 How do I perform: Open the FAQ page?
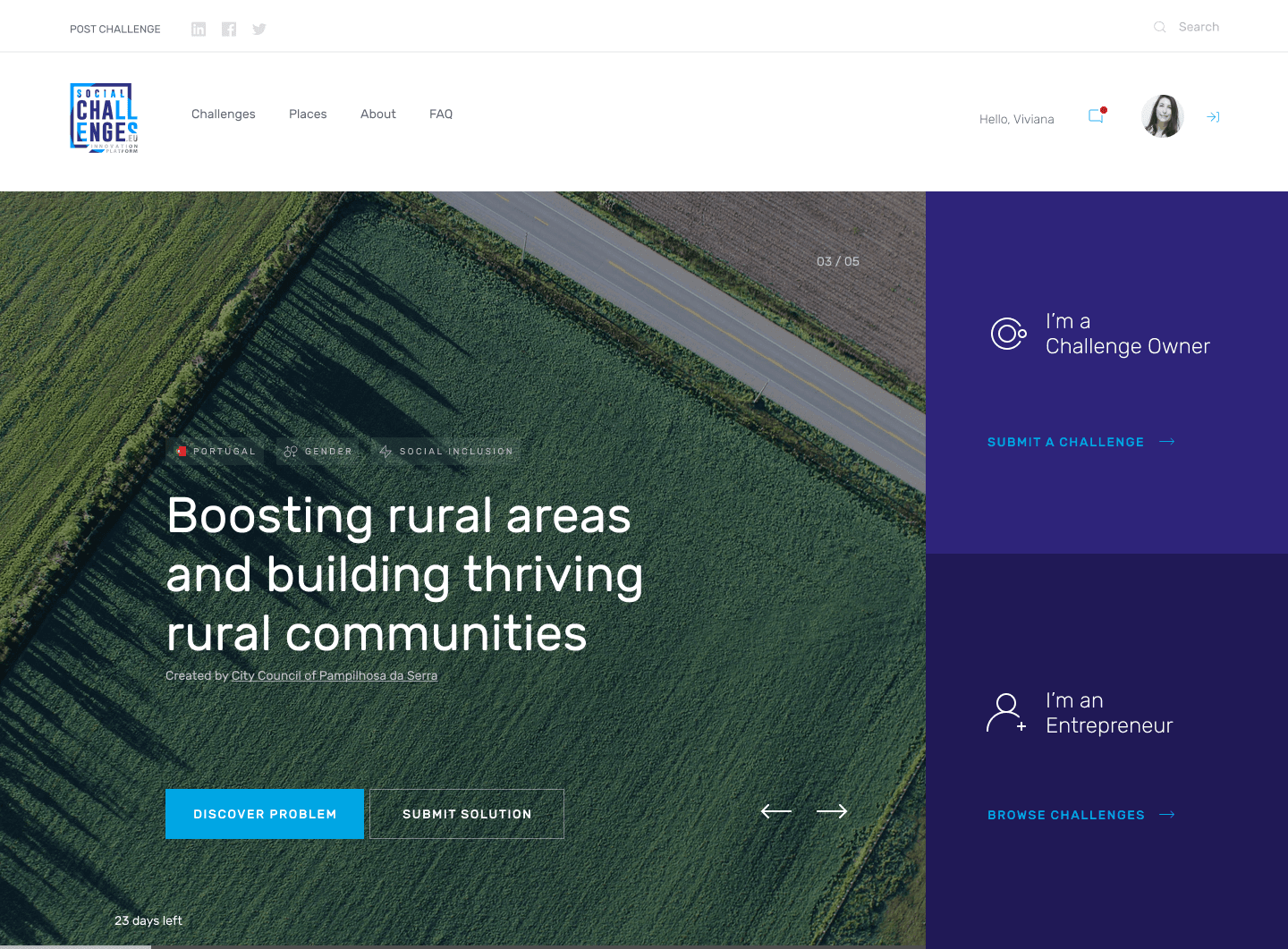tap(441, 114)
